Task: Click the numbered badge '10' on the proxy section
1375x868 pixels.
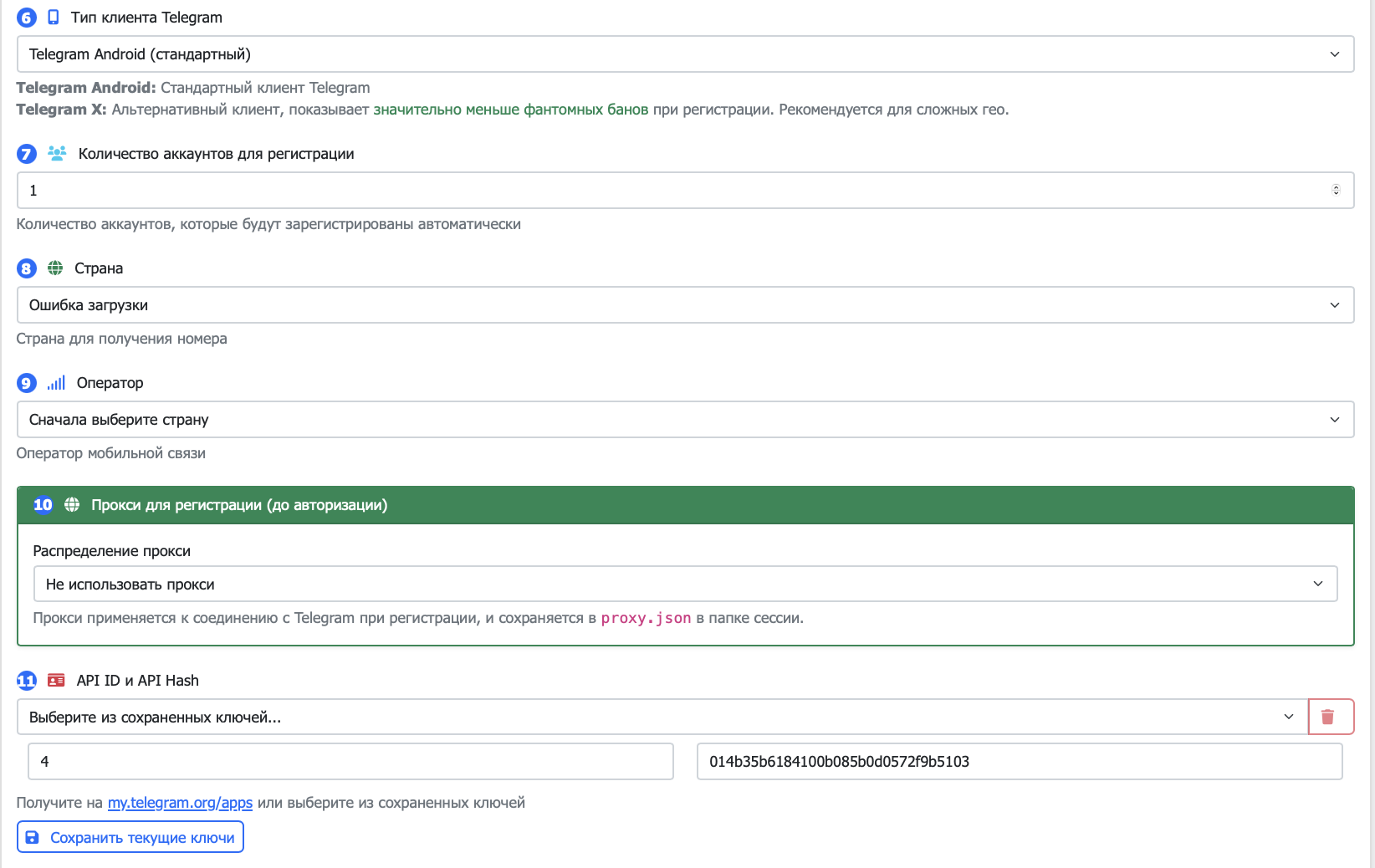Action: coord(42,505)
